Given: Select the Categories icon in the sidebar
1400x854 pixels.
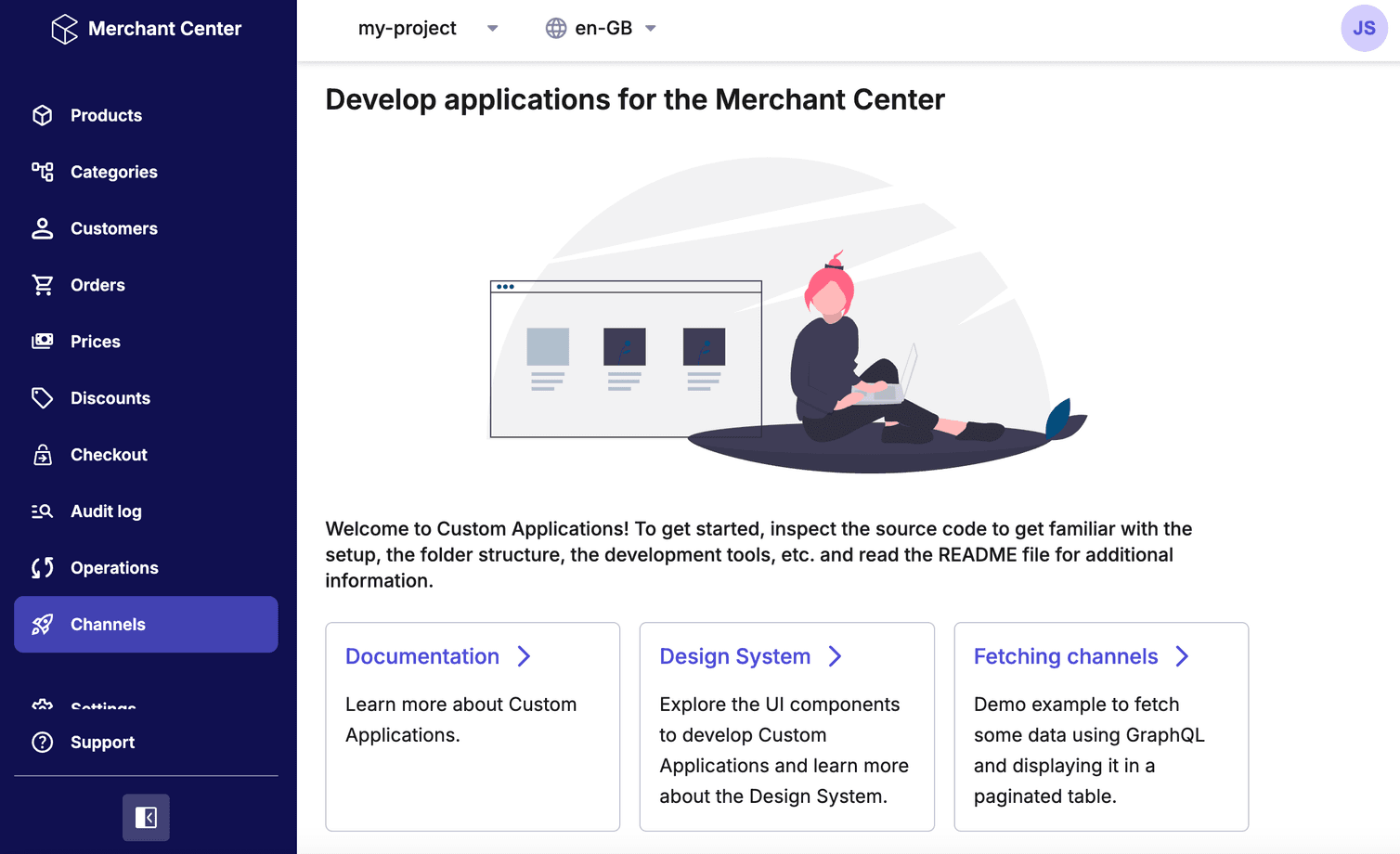Looking at the screenshot, I should point(43,172).
